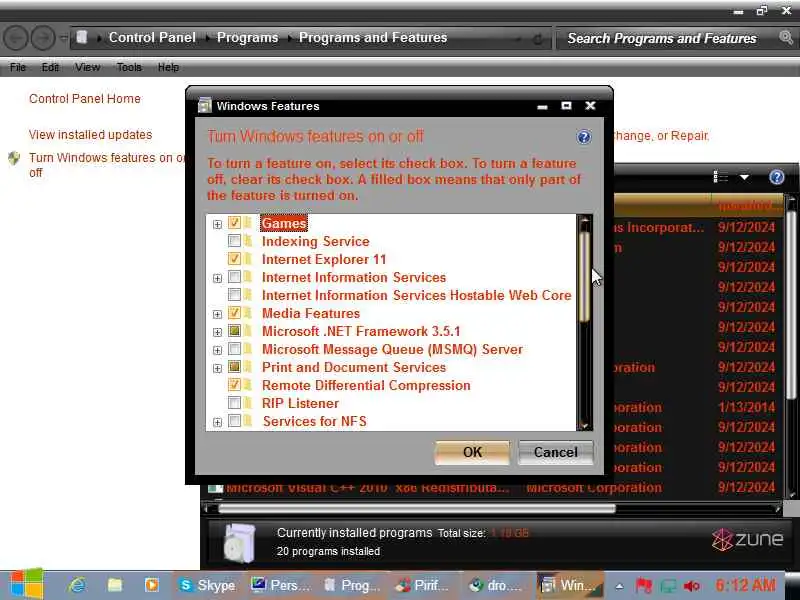Viewport: 800px width, 600px height.
Task: Switch to the Pers... taskbar window
Action: pos(280,585)
